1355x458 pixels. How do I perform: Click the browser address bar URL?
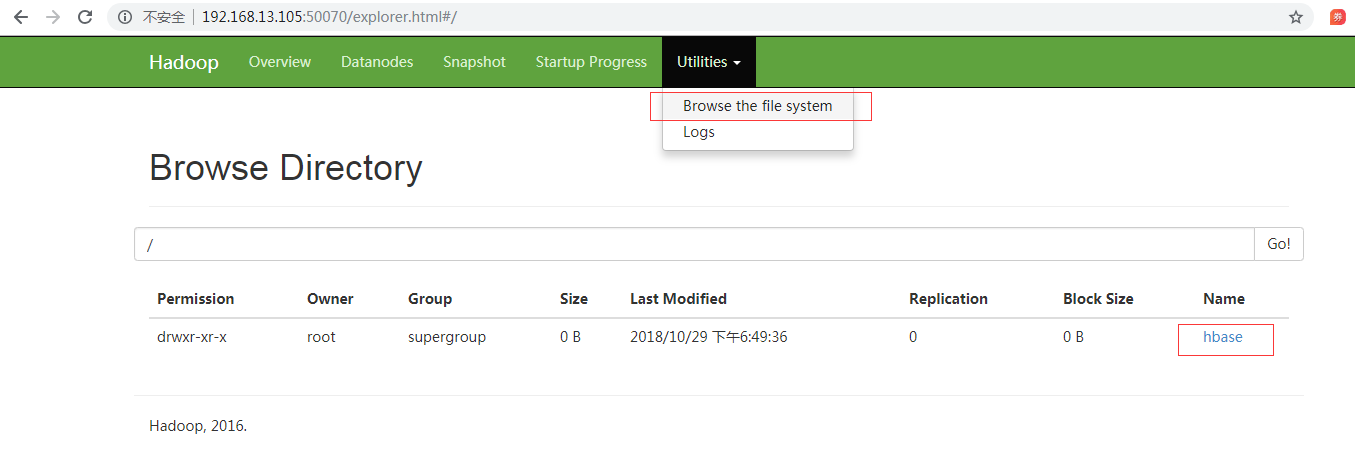pos(330,17)
